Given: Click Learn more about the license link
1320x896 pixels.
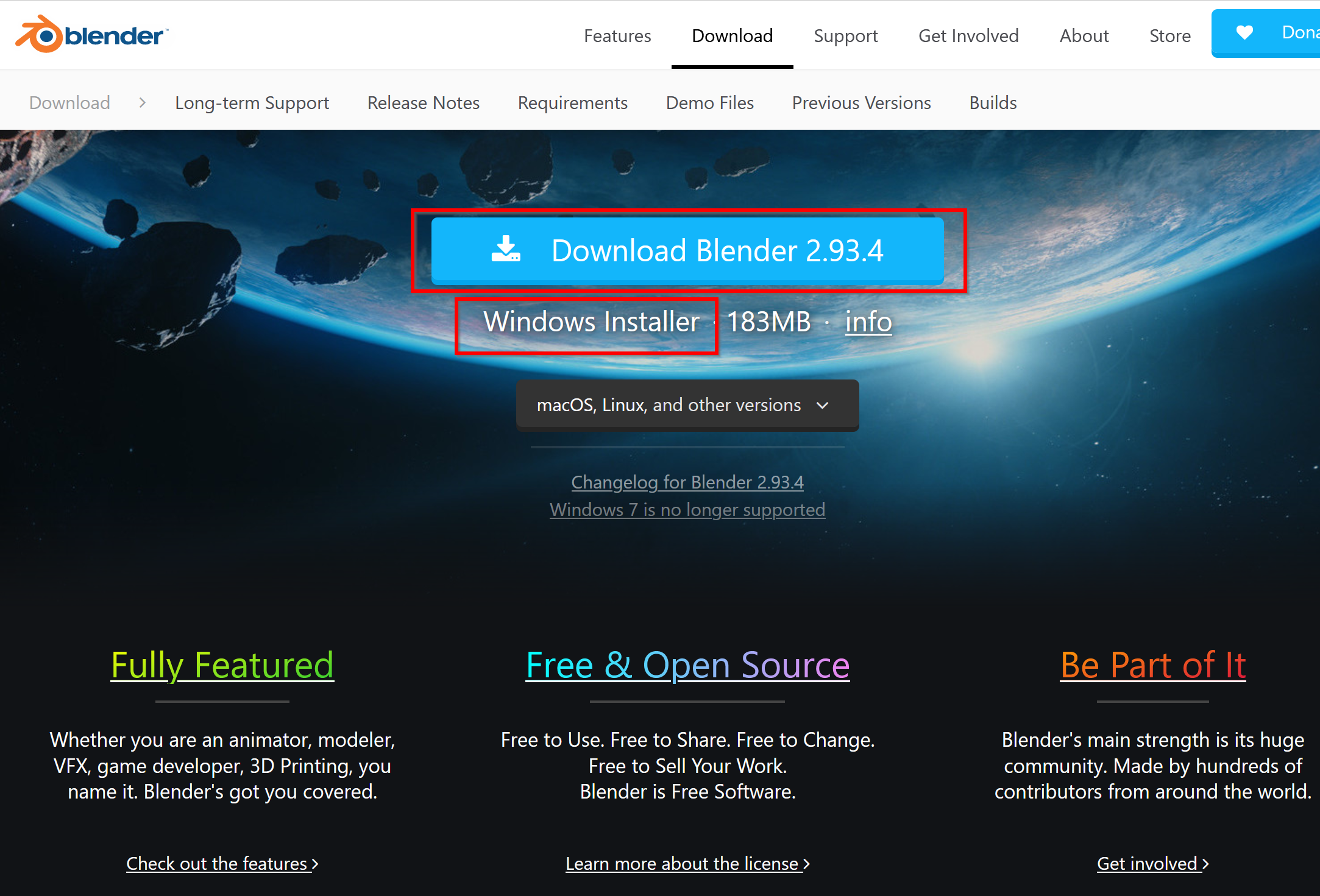Looking at the screenshot, I should [687, 863].
